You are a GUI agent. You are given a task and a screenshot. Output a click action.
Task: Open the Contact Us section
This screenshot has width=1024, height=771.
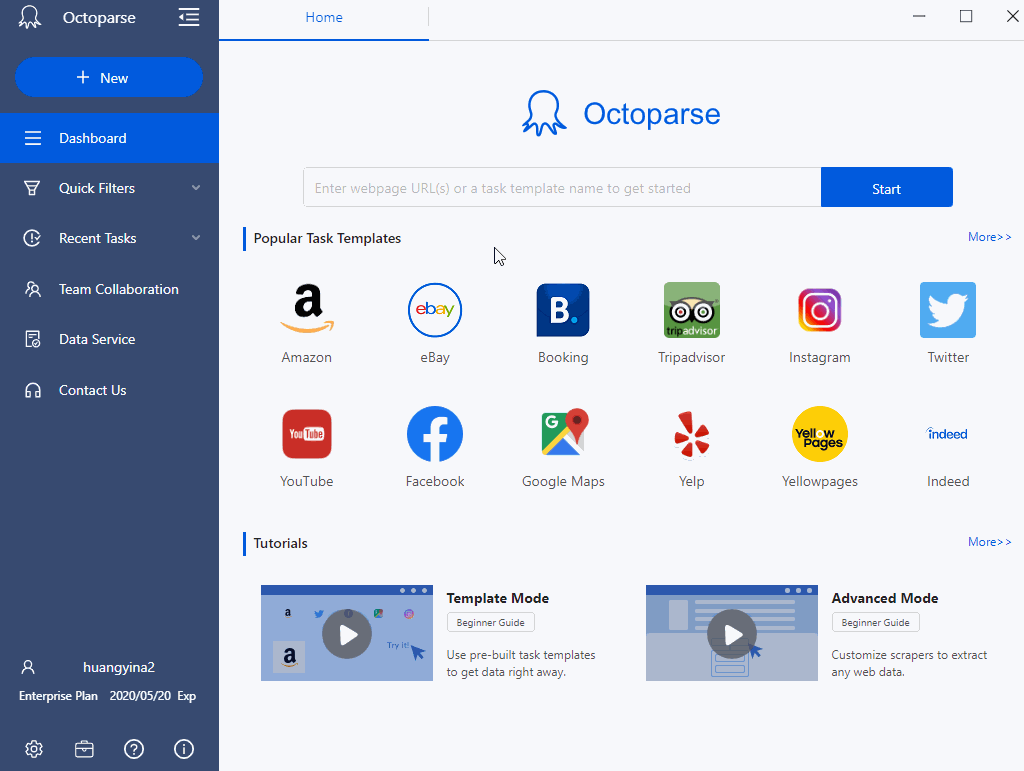[109, 390]
